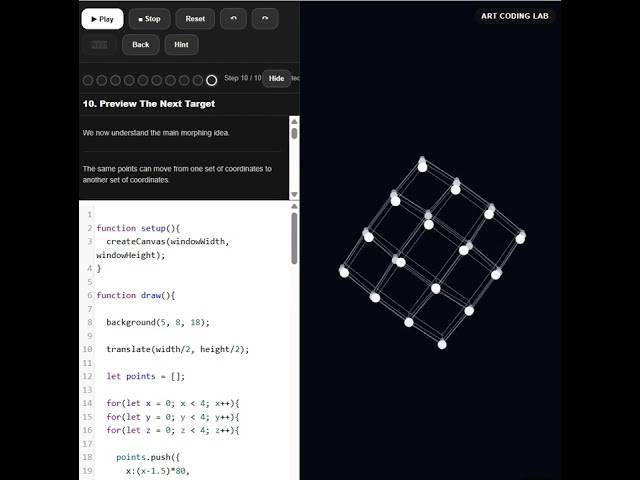Click the instructions panel scroll-up arrow
This screenshot has width=640, height=480.
[294, 122]
